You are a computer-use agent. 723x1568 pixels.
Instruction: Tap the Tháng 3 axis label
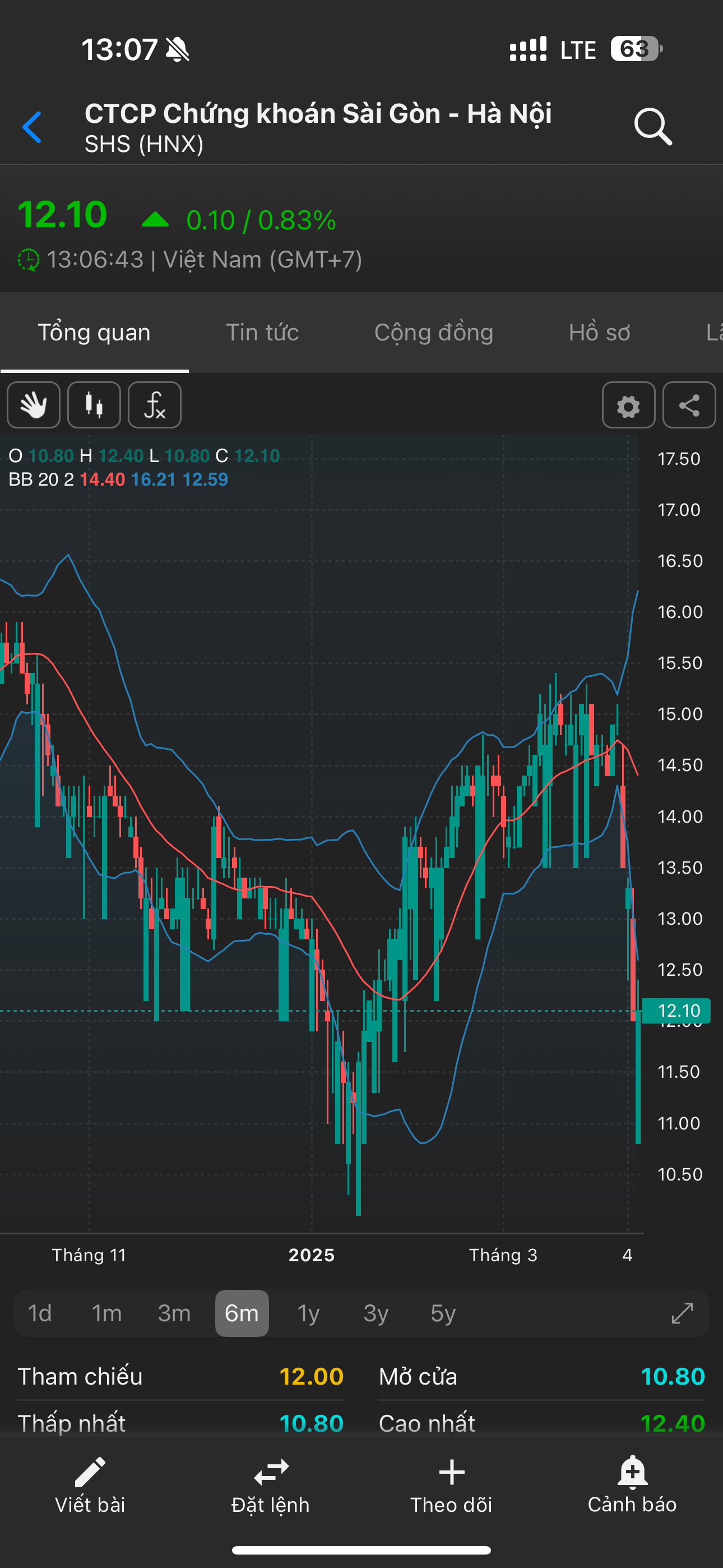(x=503, y=1255)
